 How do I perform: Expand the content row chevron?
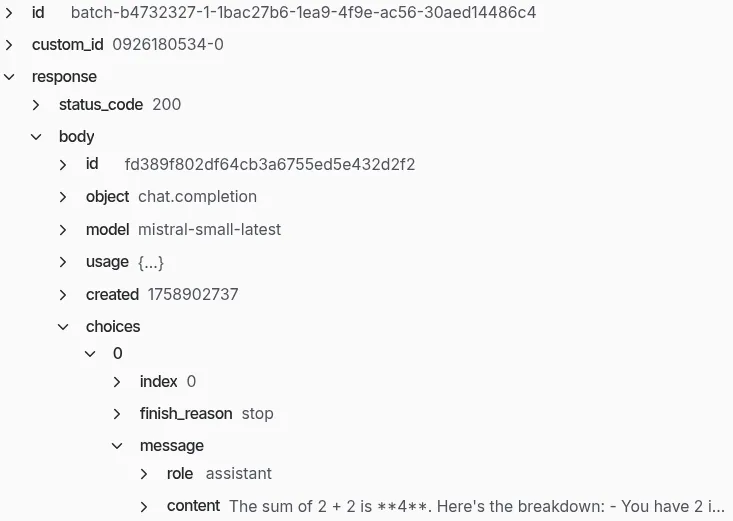pos(145,506)
